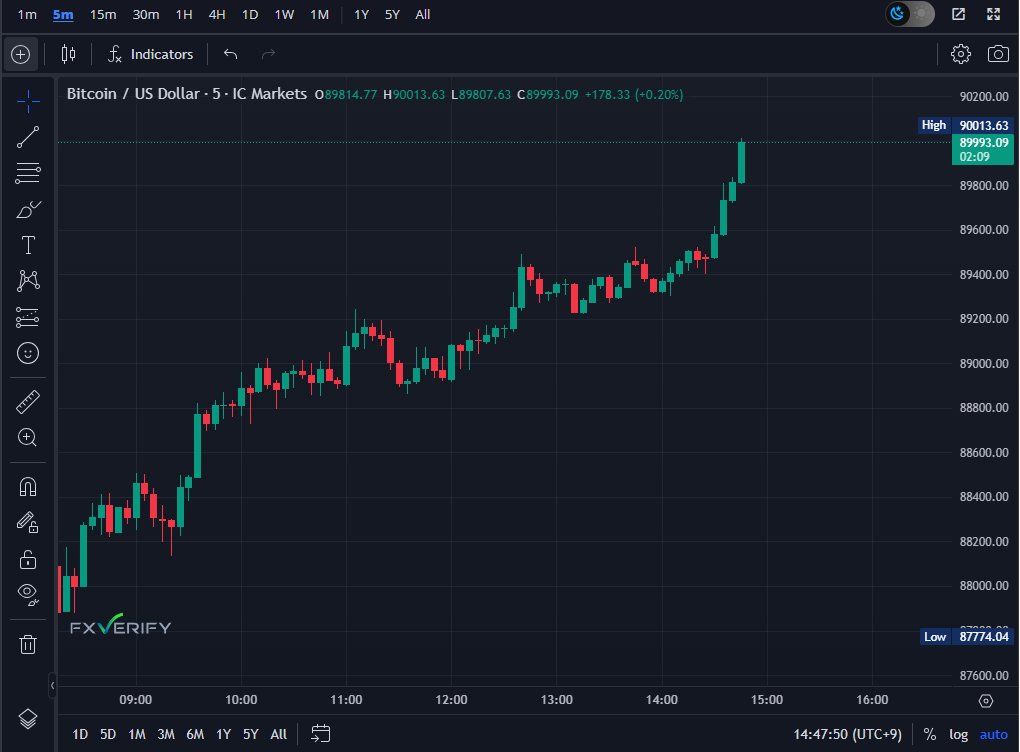Set bottom date range to 1Y
This screenshot has height=752, width=1020.
point(224,734)
